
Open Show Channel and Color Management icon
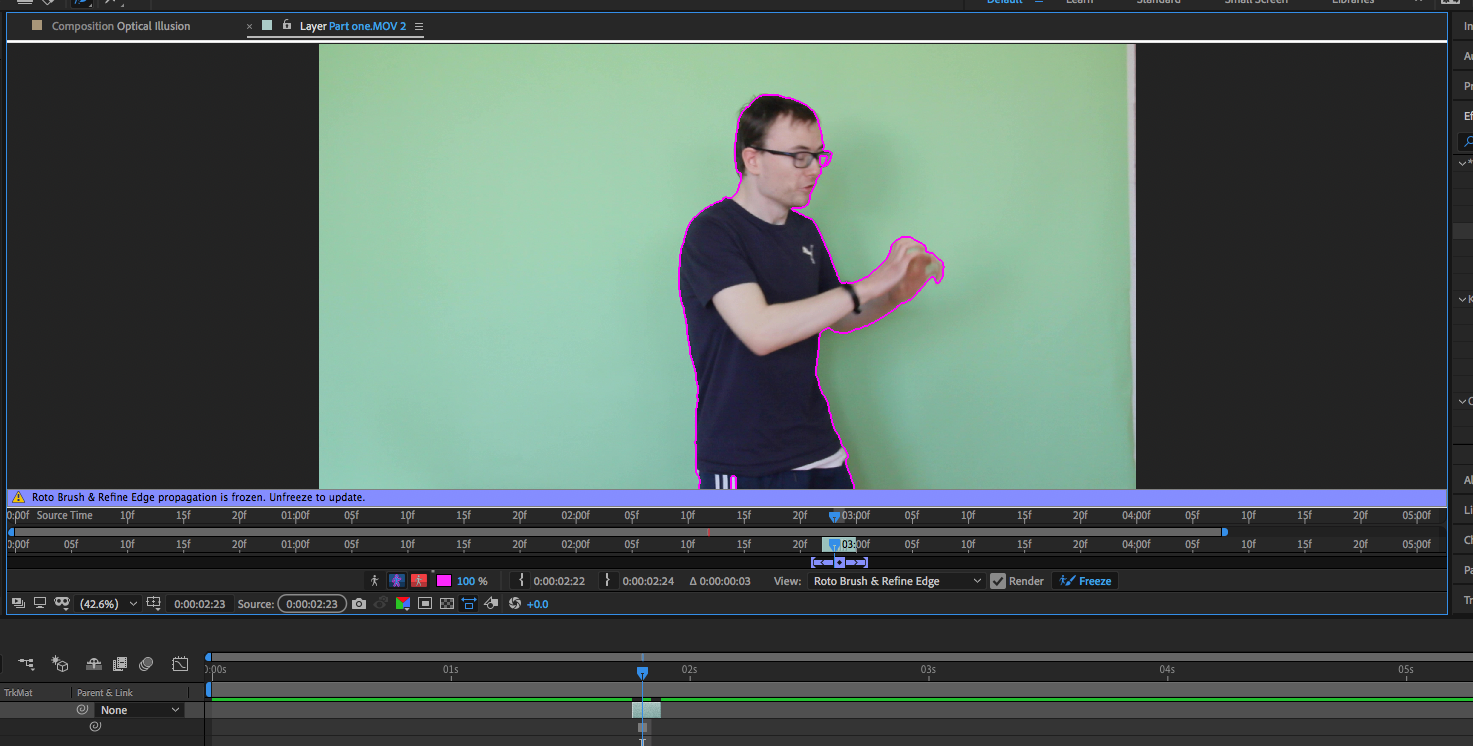pyautogui.click(x=403, y=604)
